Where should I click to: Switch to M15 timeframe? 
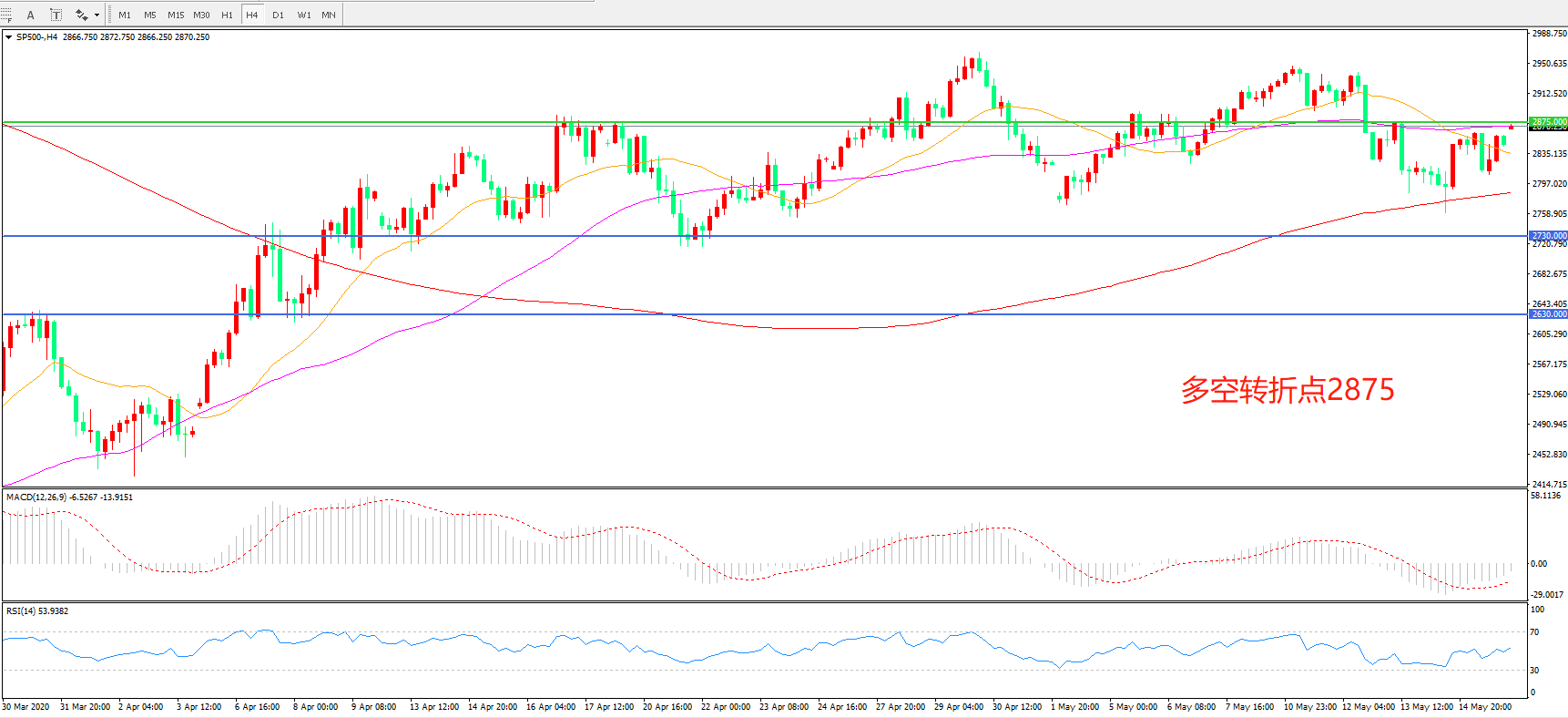(176, 15)
